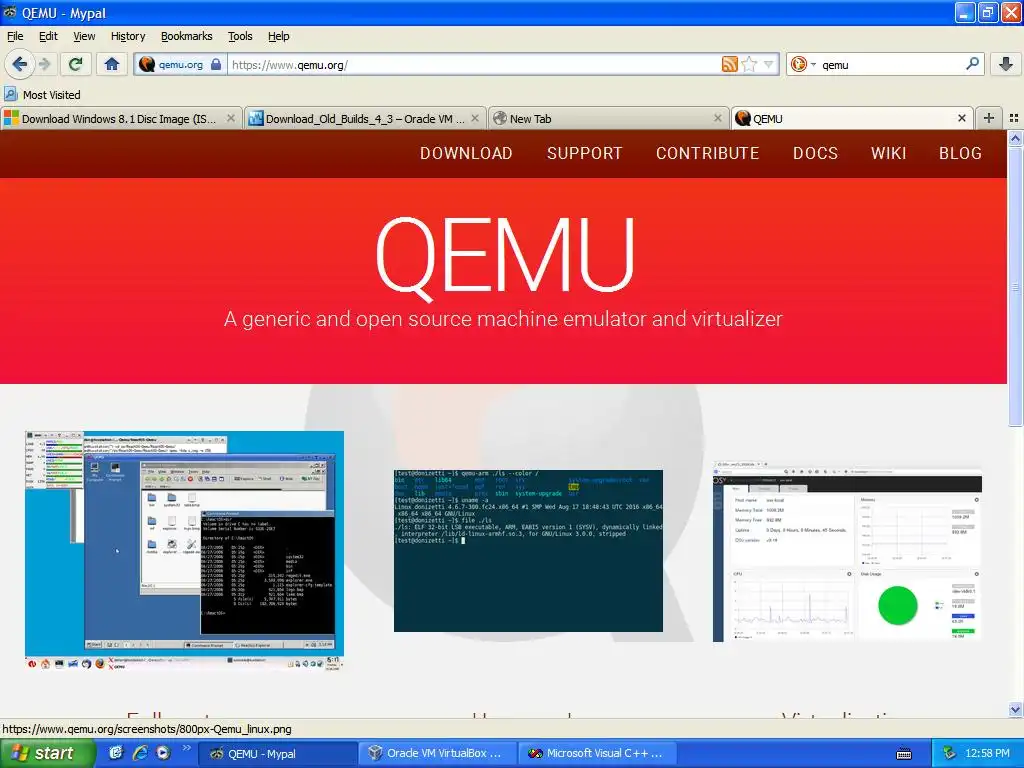The width and height of the screenshot is (1024, 768).
Task: Open the Bookmarks menu
Action: (x=186, y=36)
